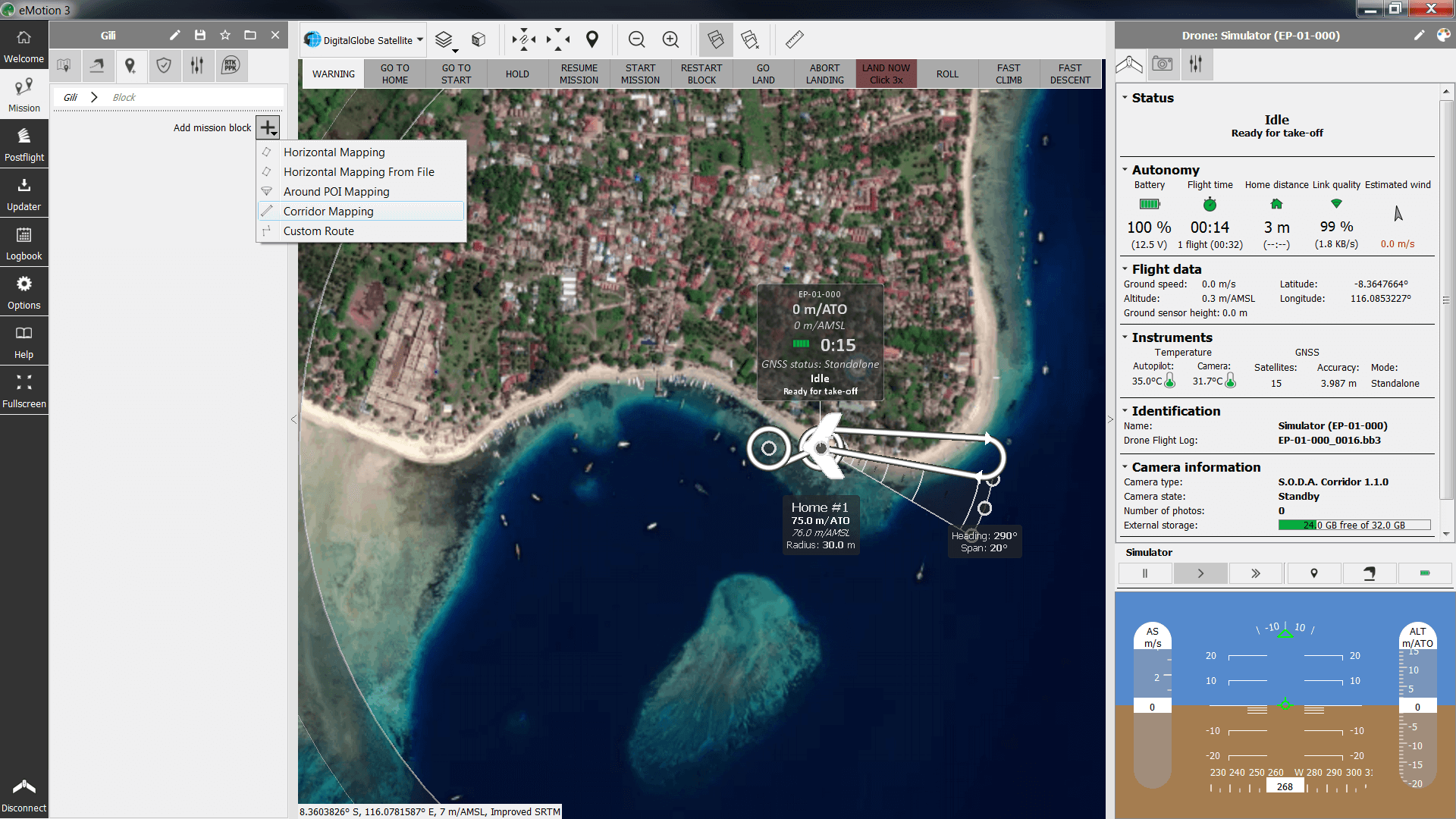
Task: Toggle the mission footprints display icon
Action: point(715,39)
